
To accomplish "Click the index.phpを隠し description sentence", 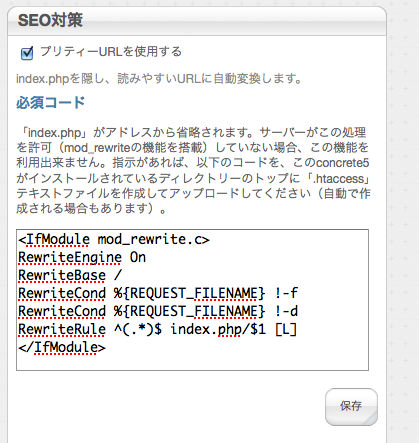I will 159,79.
